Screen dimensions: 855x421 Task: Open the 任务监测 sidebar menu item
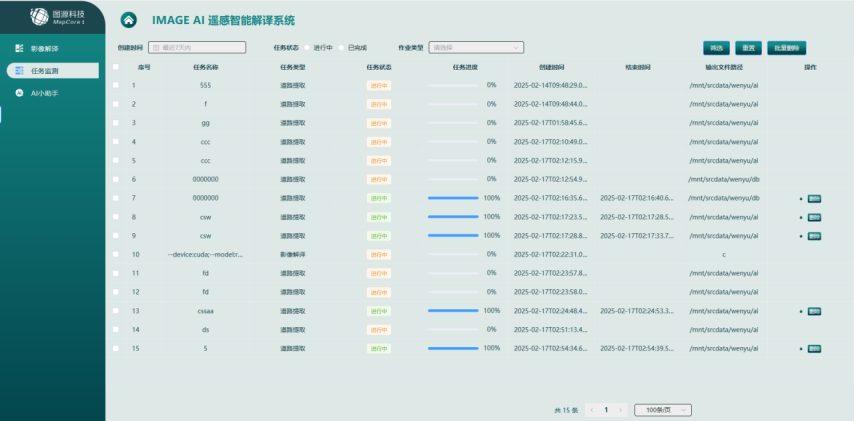point(52,70)
